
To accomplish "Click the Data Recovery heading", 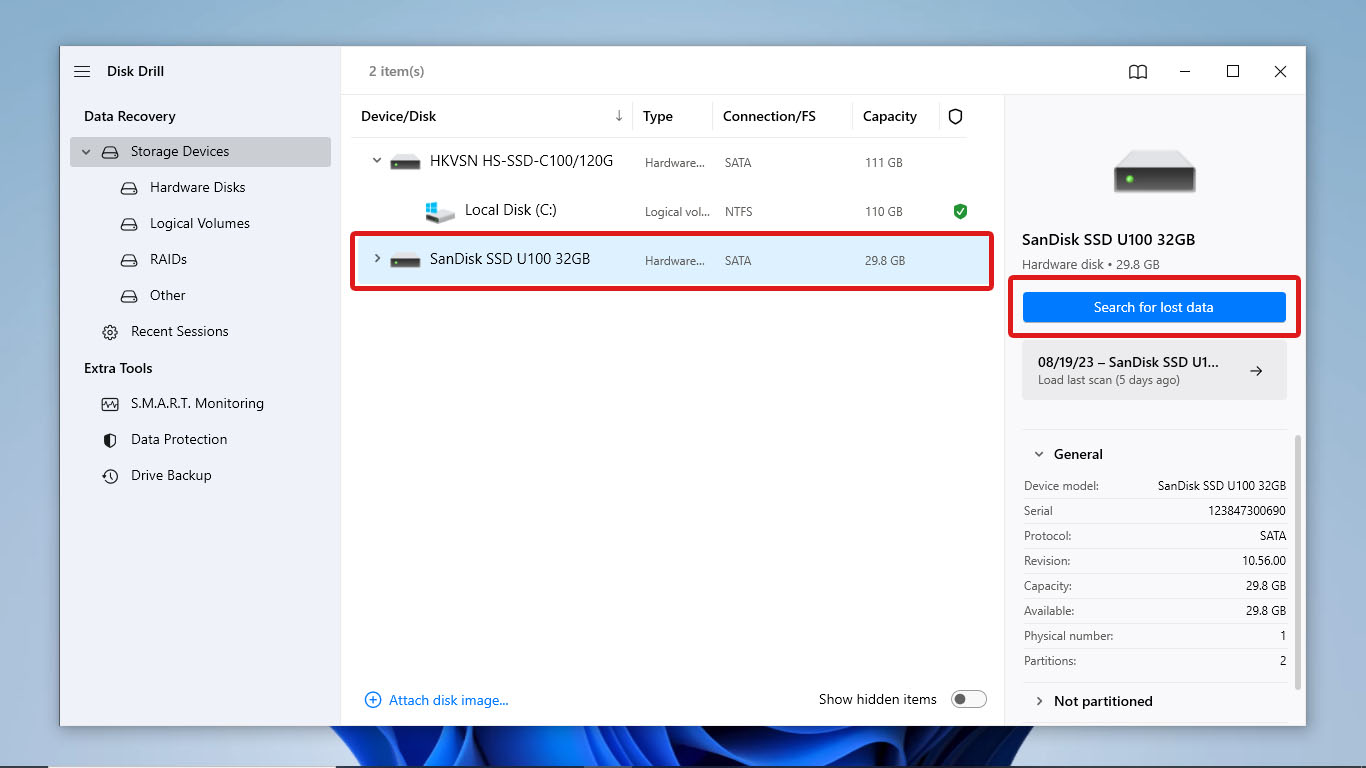I will 130,117.
